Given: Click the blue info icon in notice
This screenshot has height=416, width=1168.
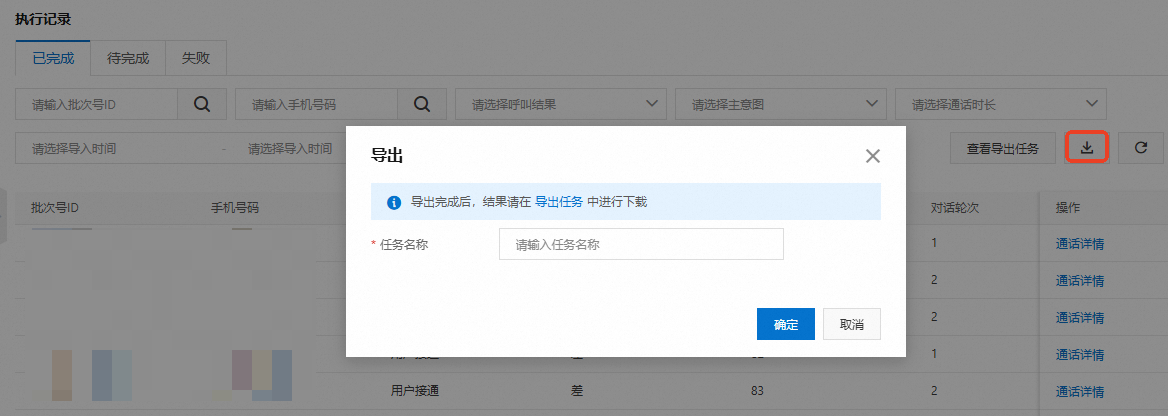Looking at the screenshot, I should [394, 202].
